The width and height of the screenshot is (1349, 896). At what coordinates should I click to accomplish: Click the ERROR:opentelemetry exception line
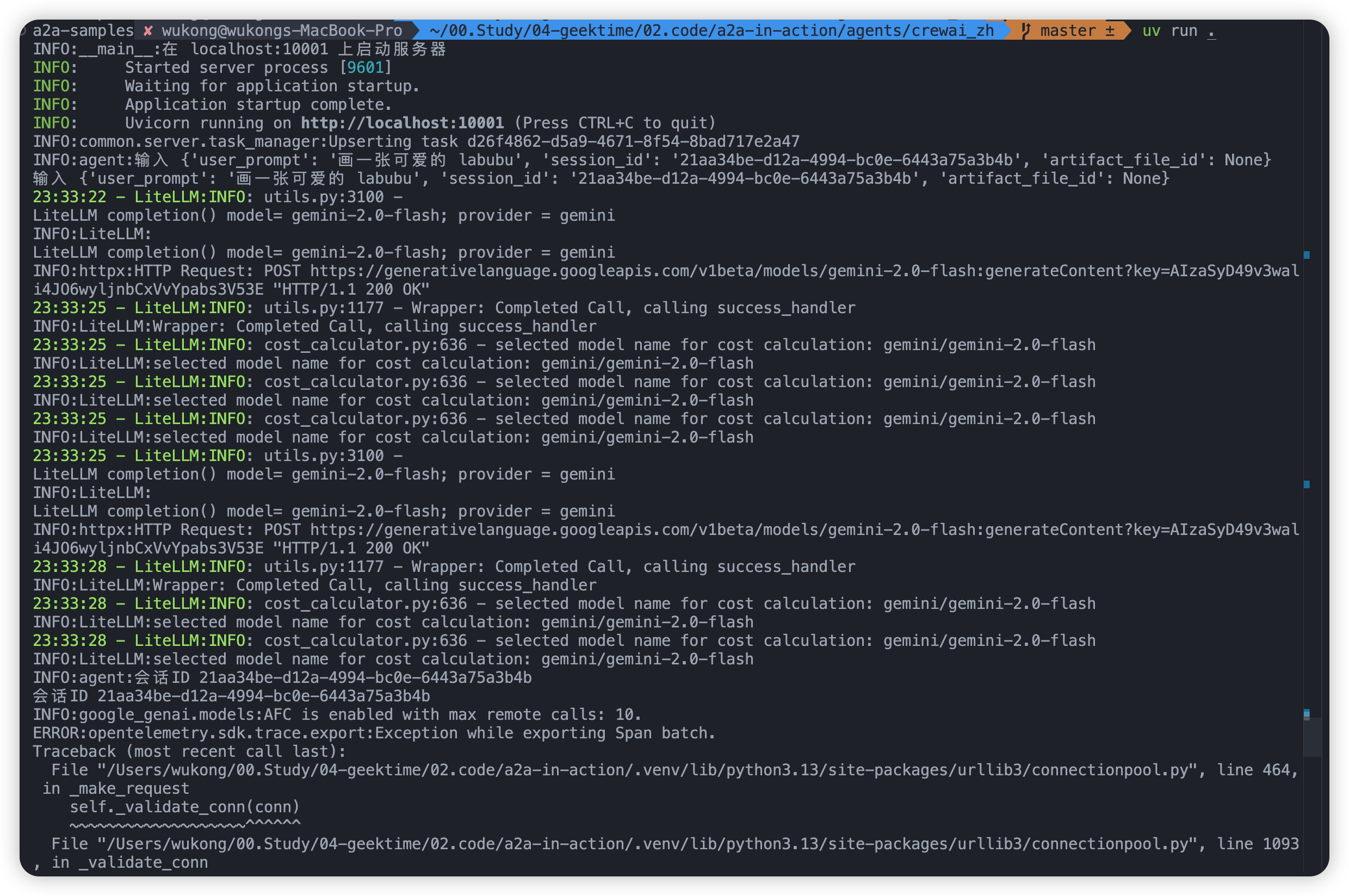(373, 733)
